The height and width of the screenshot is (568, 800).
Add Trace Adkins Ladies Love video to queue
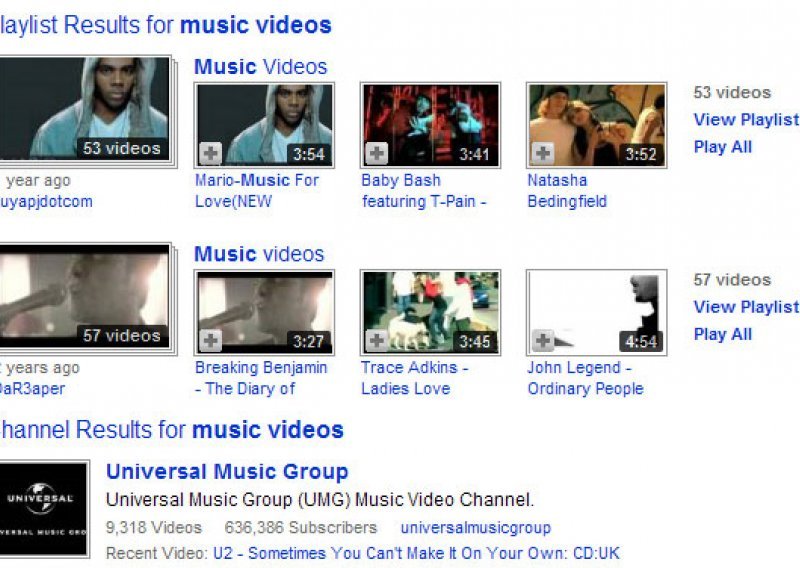point(377,340)
